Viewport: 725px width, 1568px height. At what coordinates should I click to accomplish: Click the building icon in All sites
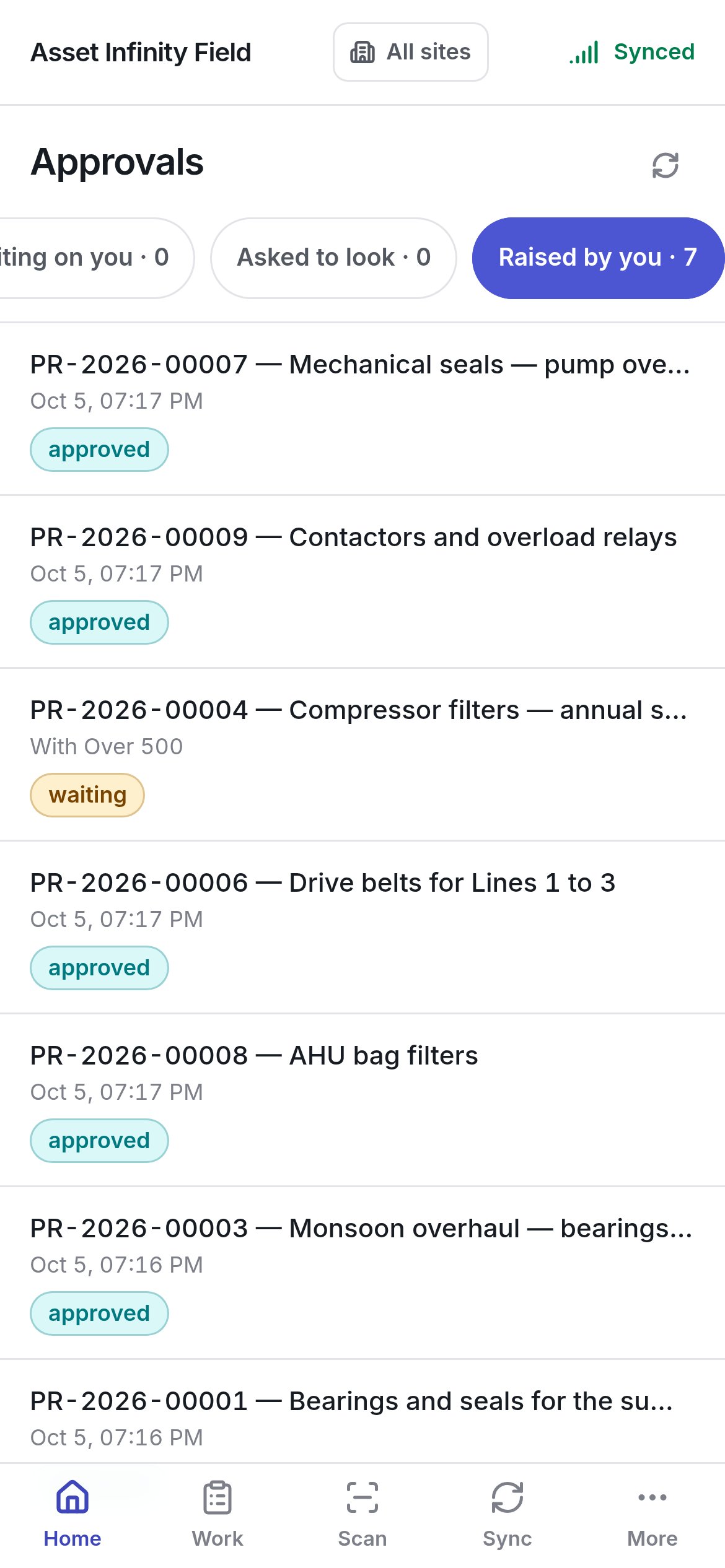[x=362, y=52]
